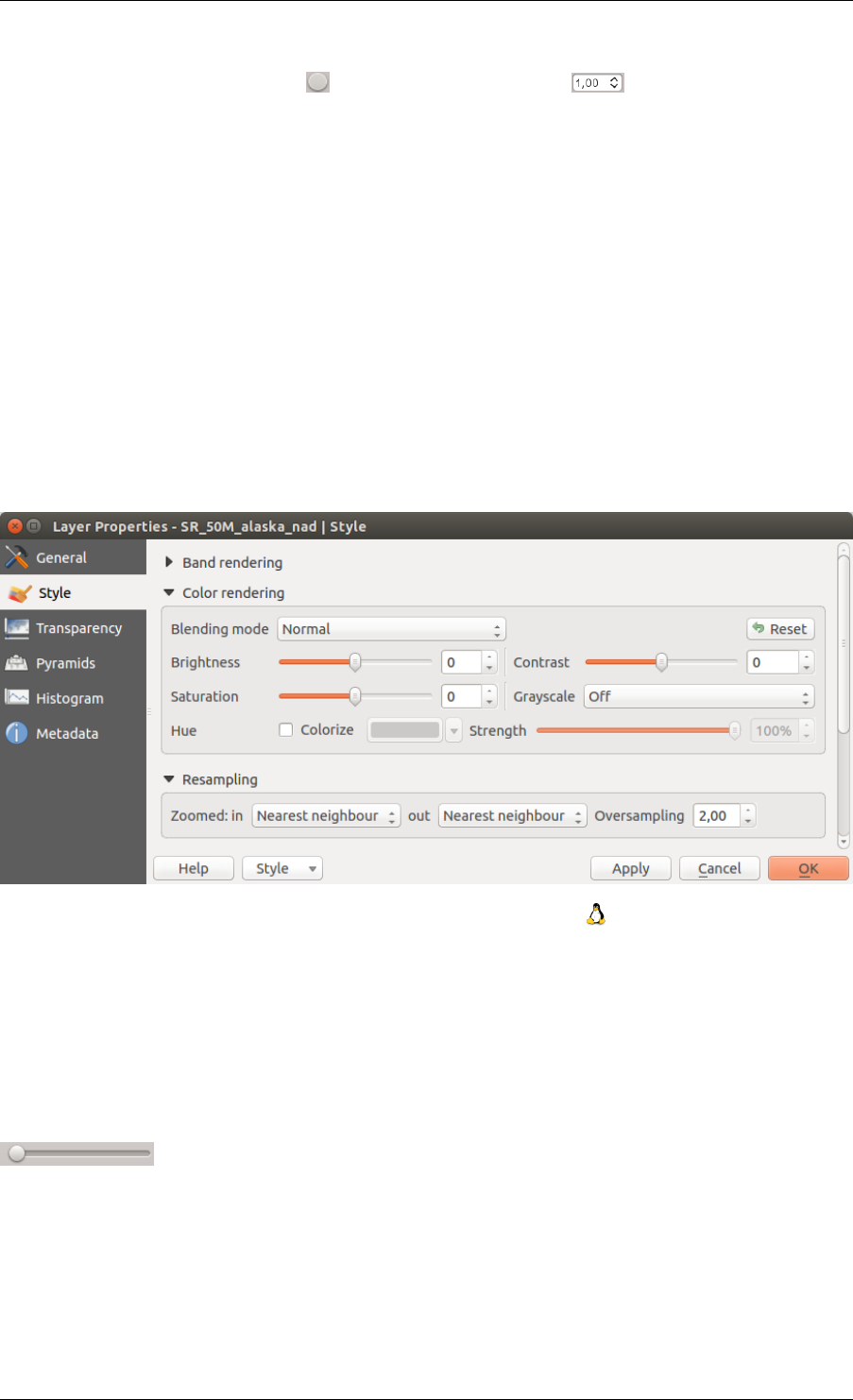Screen dimensions: 853x1400
Task: Open the Pyramids tab
Action: pos(74,663)
